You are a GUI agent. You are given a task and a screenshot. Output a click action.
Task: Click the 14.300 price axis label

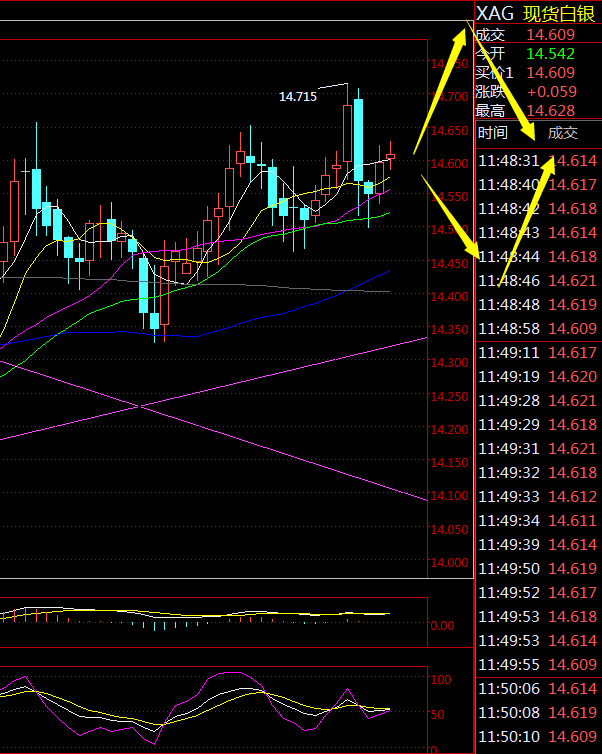(x=449, y=363)
